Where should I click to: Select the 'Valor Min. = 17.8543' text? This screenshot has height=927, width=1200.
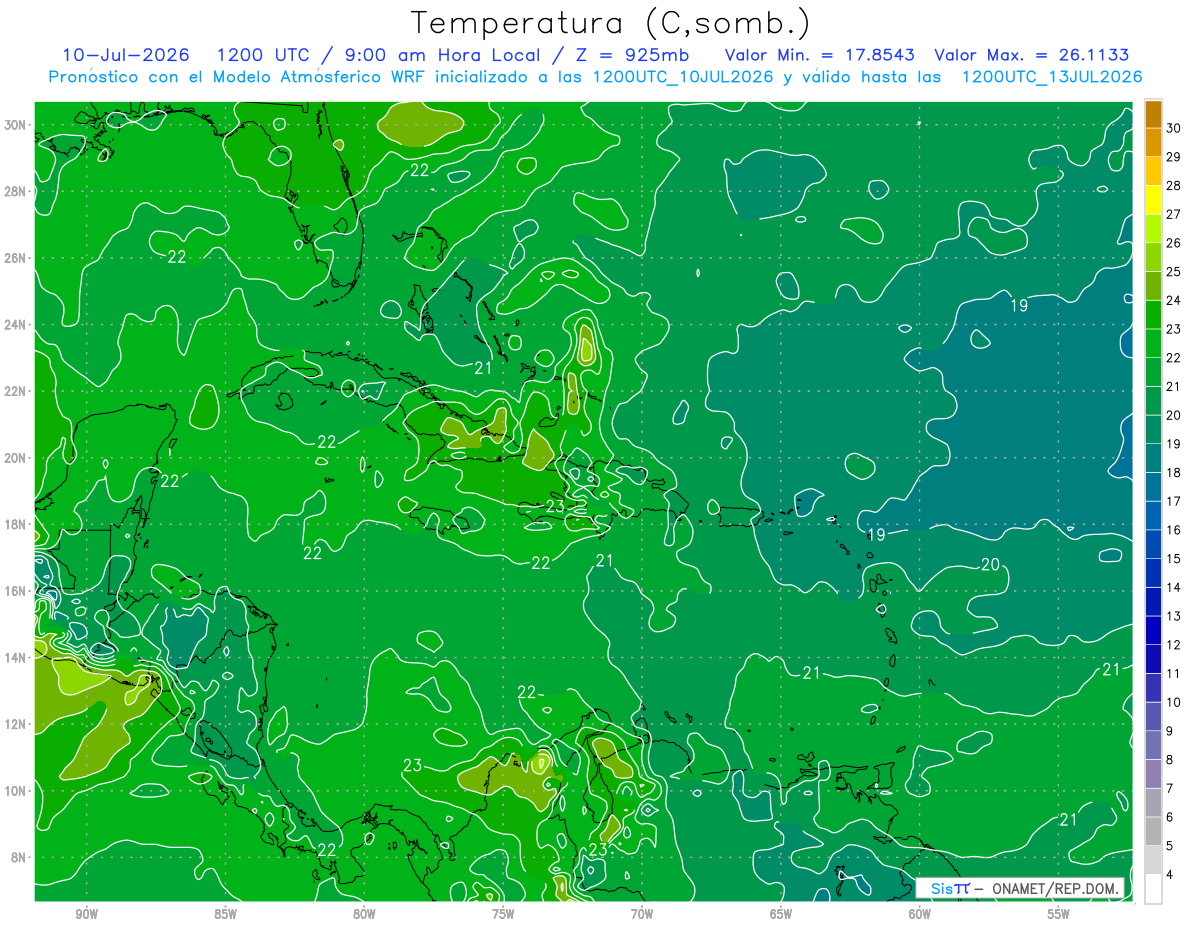click(x=819, y=55)
